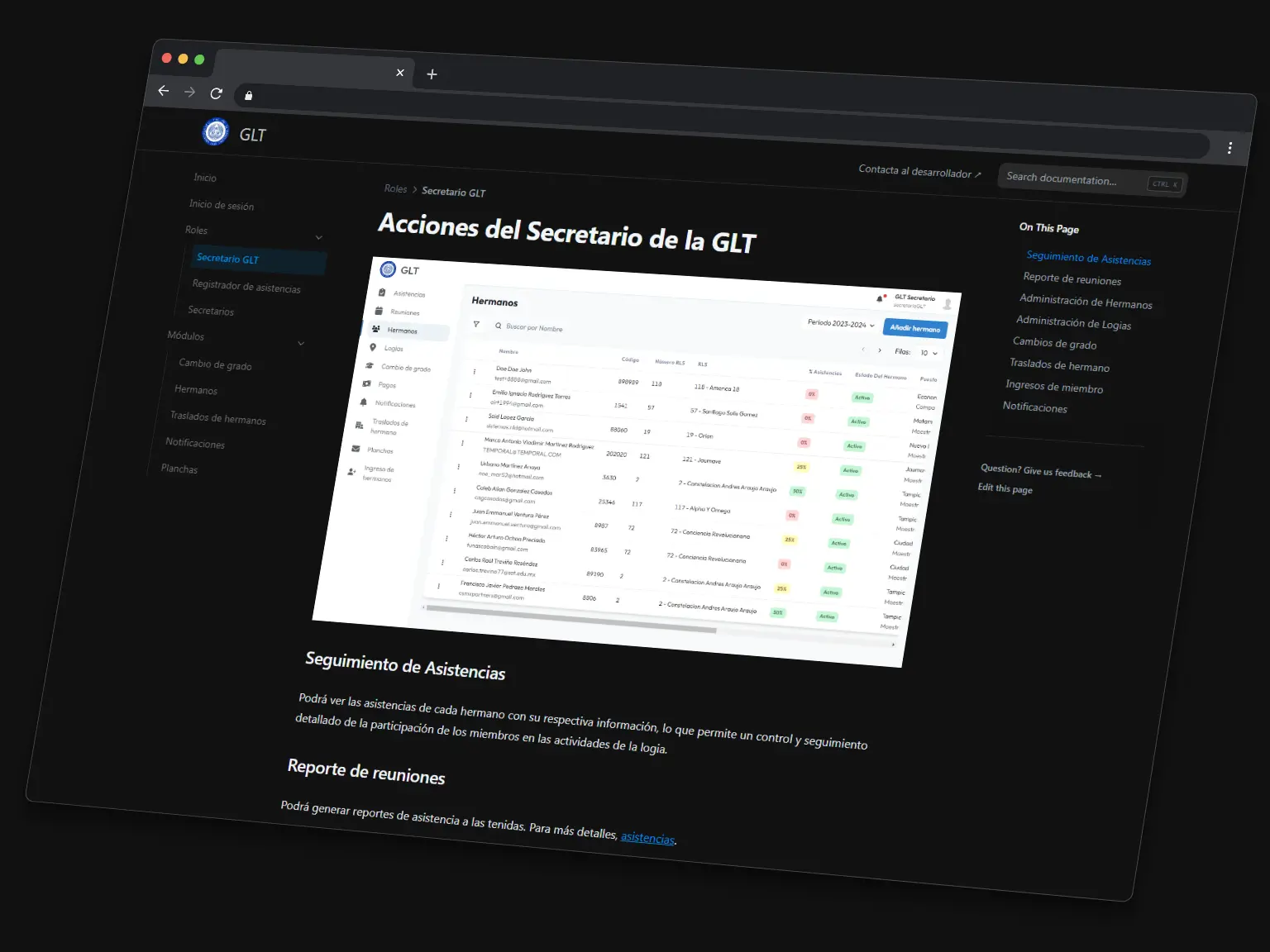Click the browser forward arrow
1270x952 pixels.
(190, 93)
